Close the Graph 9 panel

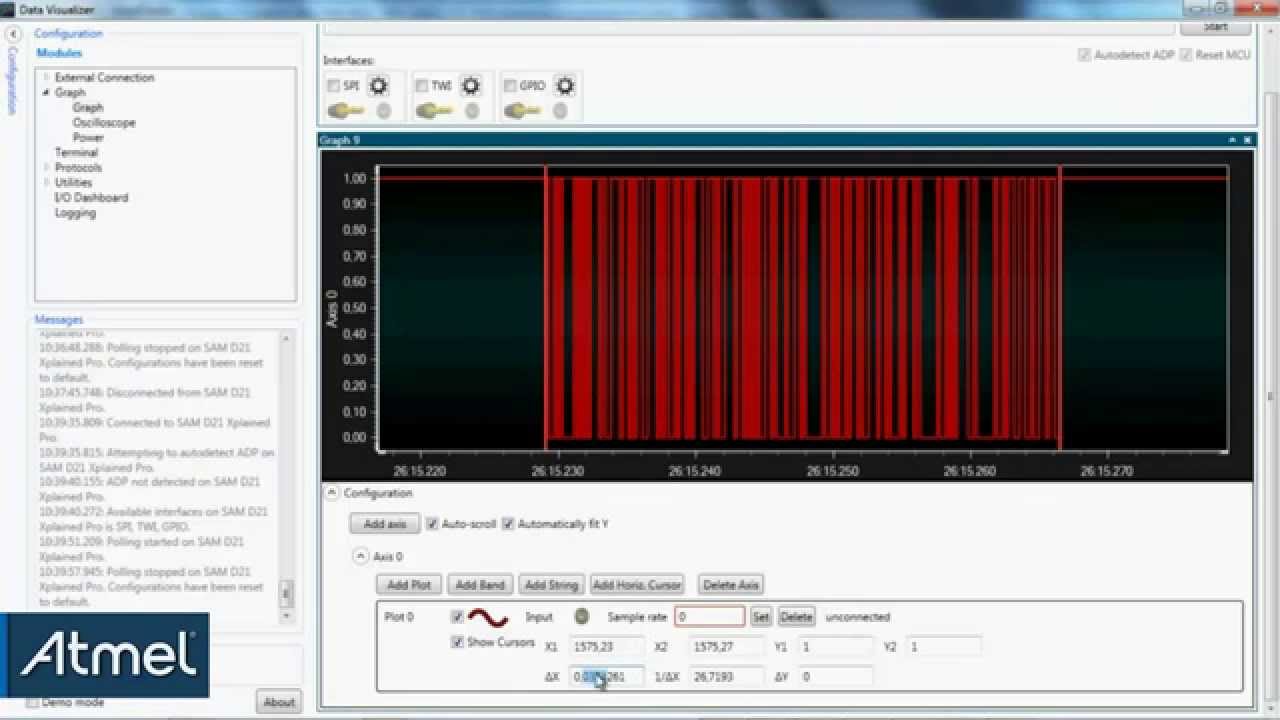[1247, 140]
